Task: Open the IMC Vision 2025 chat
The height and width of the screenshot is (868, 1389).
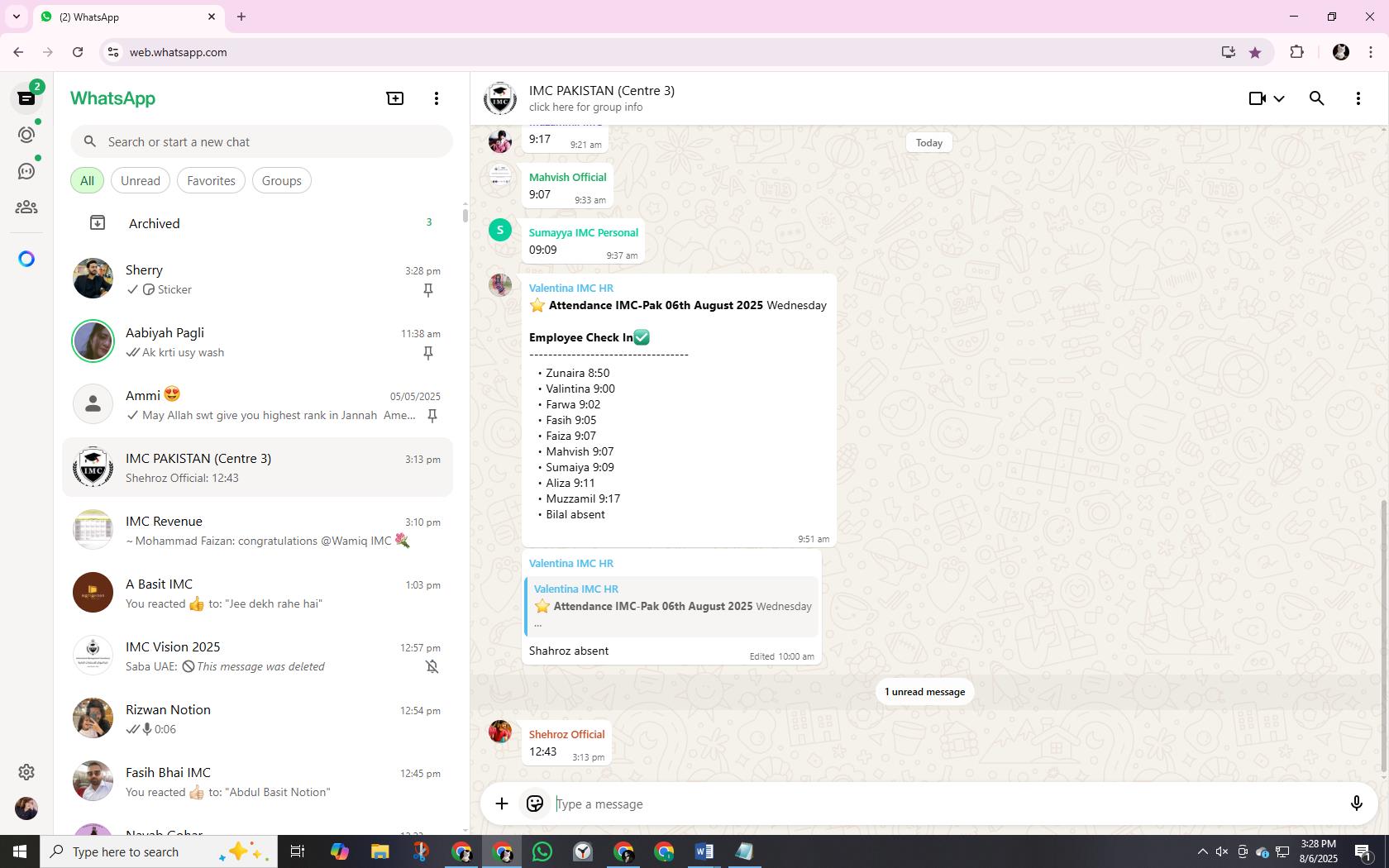Action: coord(258,656)
